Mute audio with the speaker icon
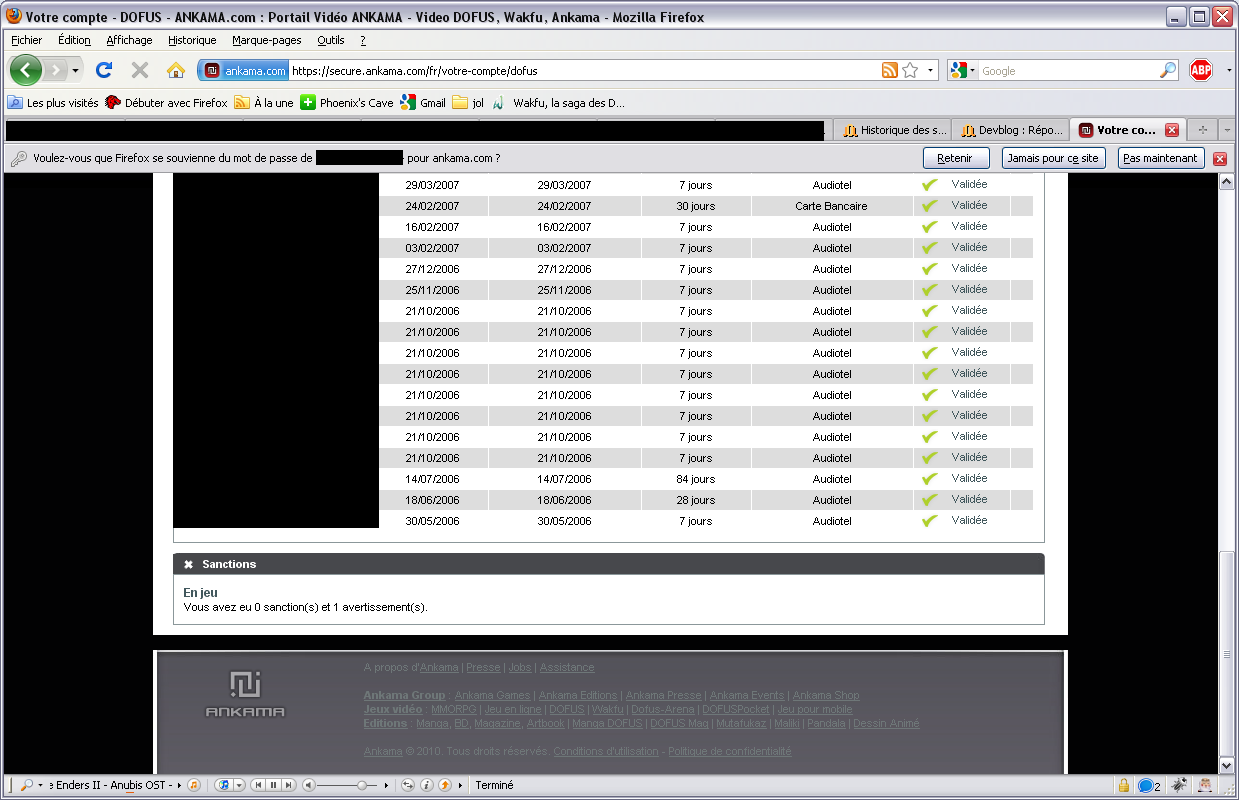 (308, 785)
